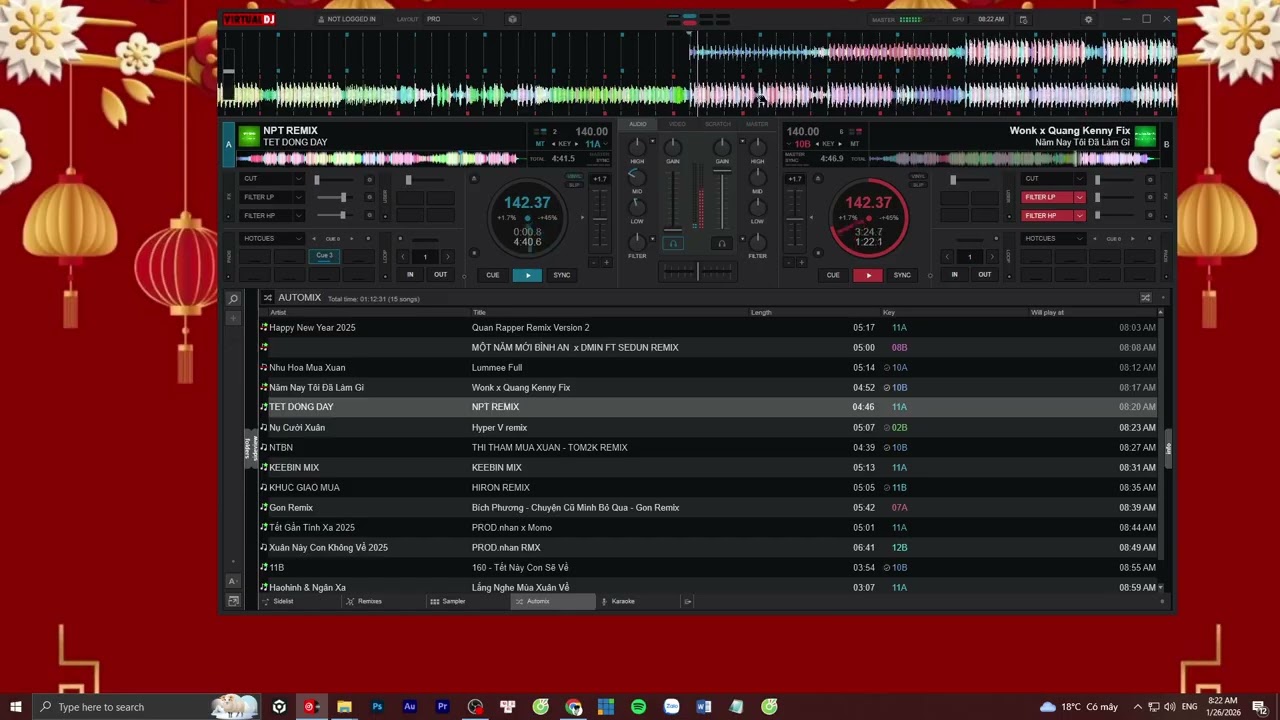Select the Nụ Cười Xuân track row
The height and width of the screenshot is (720, 1280).
tap(709, 427)
